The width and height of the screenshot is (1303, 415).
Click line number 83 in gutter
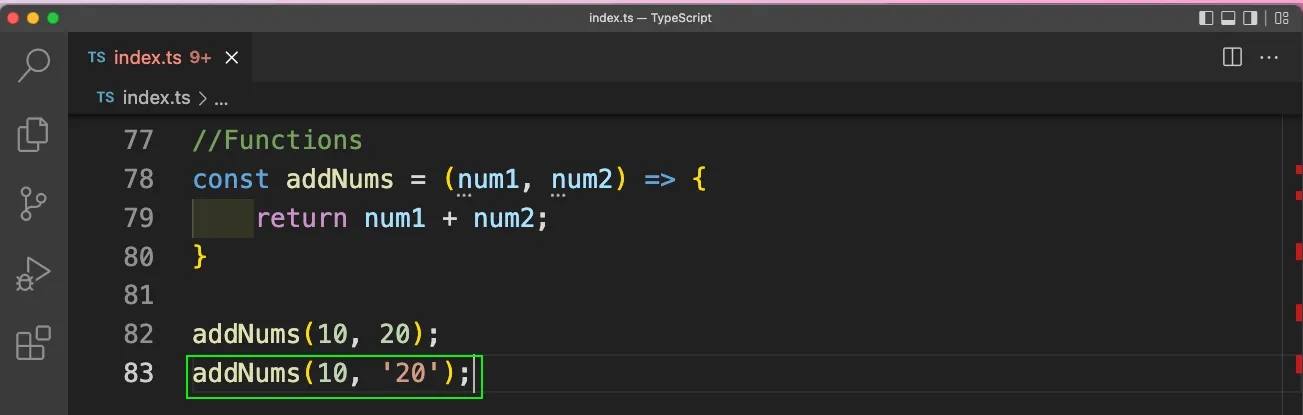coord(139,374)
